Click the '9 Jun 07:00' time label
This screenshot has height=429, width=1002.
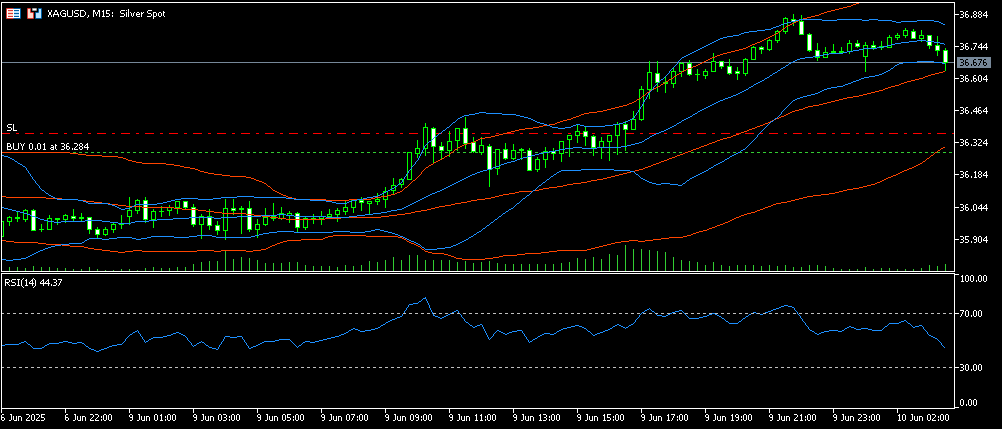pos(343,417)
